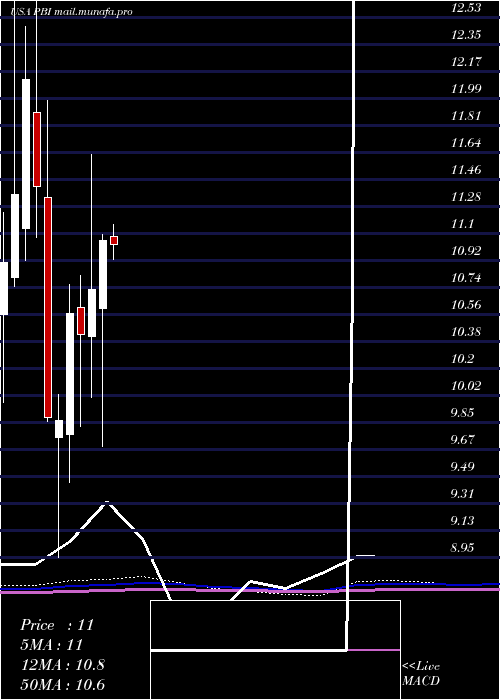Click the 10.92 price axis label

point(466,251)
